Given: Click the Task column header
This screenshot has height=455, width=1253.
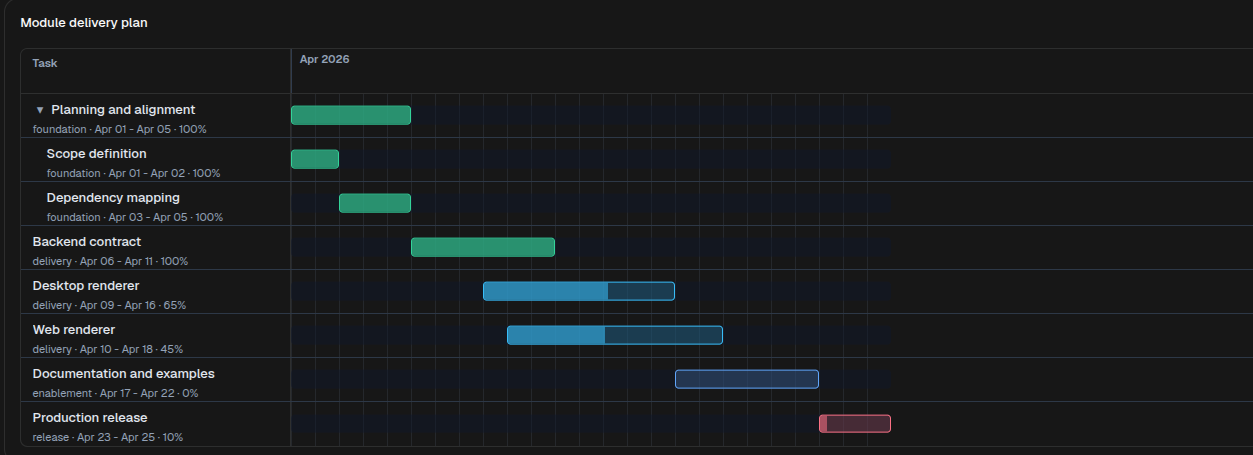Looking at the screenshot, I should (x=45, y=63).
